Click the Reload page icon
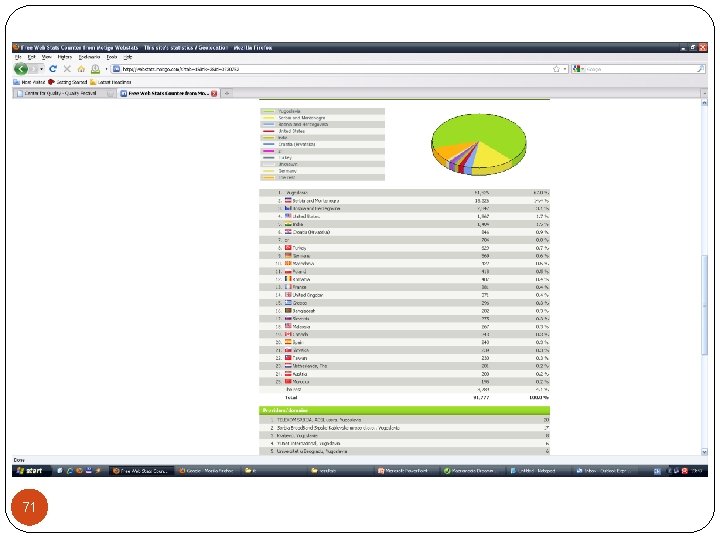 coord(53,69)
